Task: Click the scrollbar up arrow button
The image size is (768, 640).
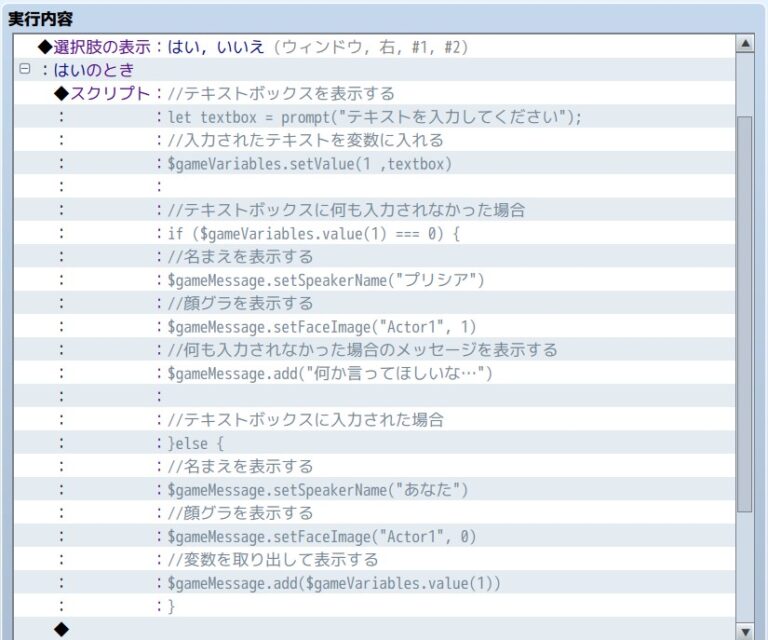Action: 744,45
